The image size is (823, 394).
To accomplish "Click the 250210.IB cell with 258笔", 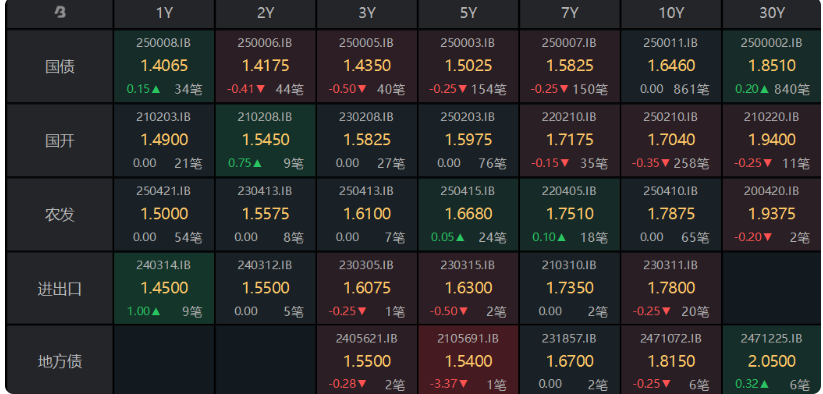I will click(671, 141).
